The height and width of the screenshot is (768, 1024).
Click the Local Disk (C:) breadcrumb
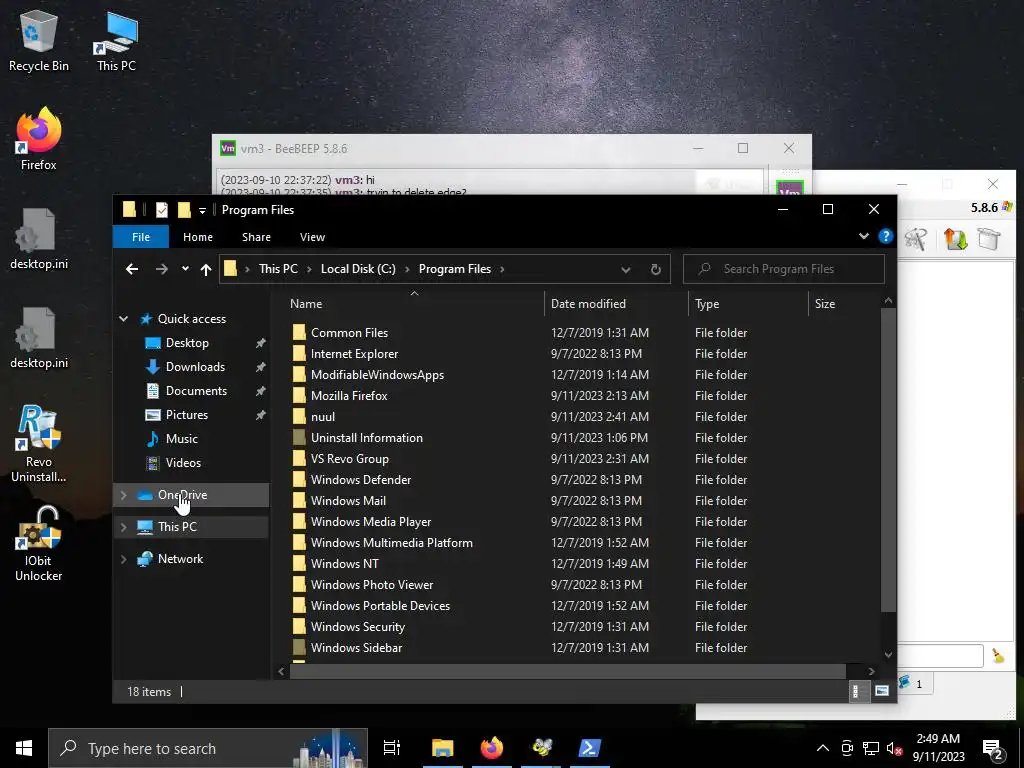(358, 269)
